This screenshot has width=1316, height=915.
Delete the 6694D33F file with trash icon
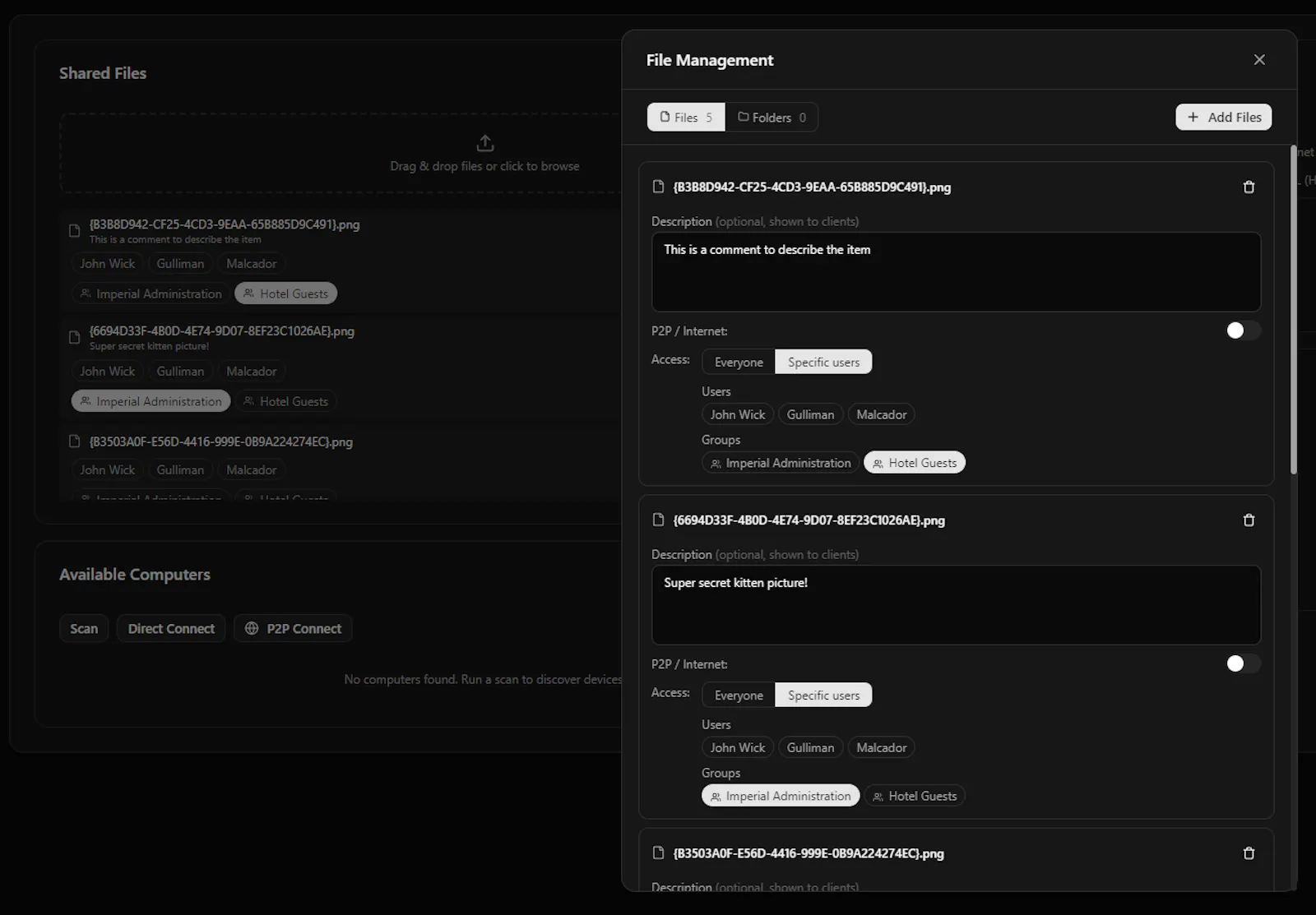(x=1249, y=520)
